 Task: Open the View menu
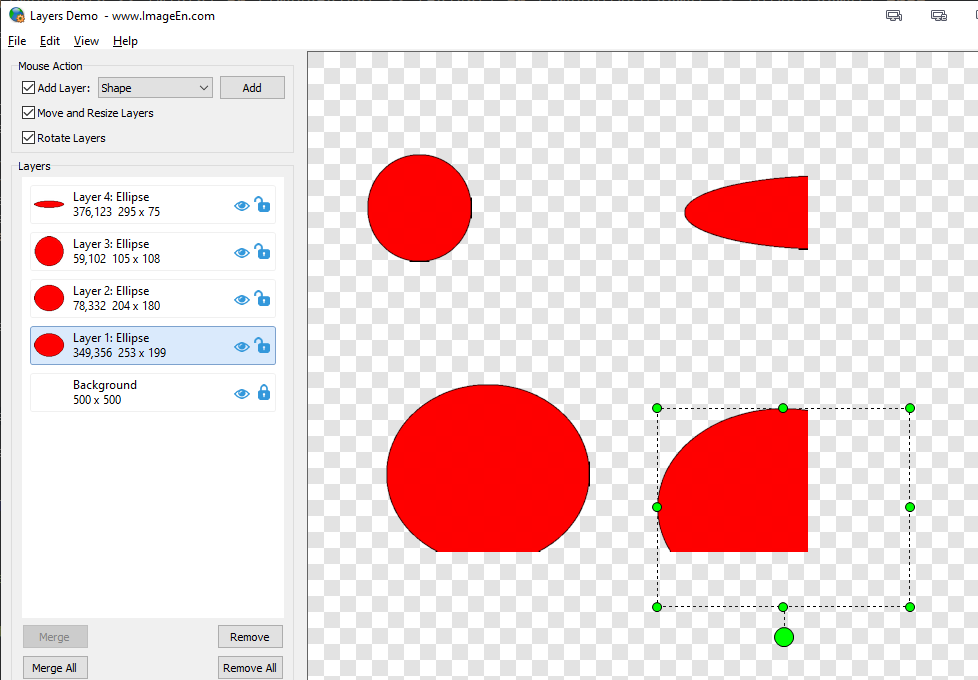click(86, 41)
